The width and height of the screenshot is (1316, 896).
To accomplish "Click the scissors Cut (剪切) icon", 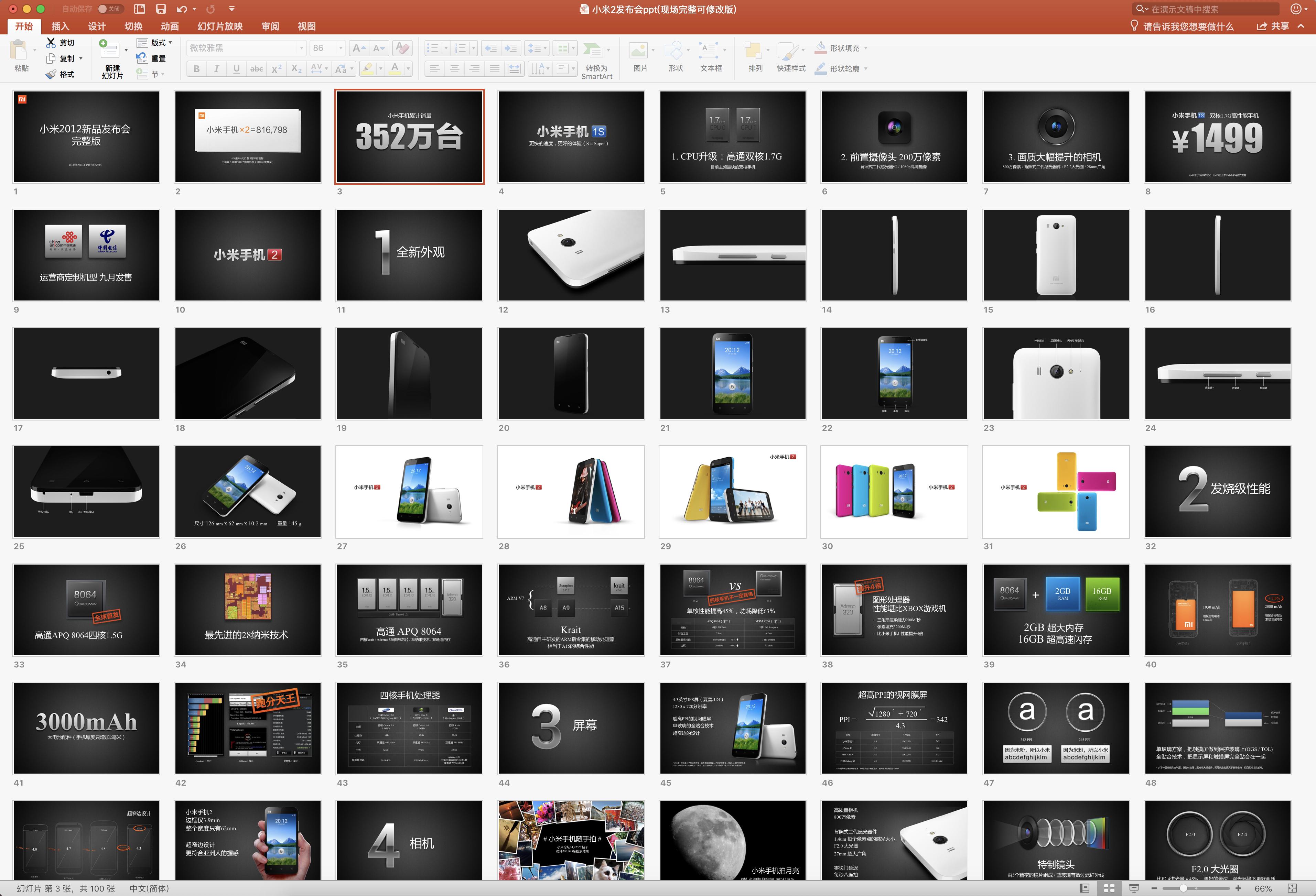I will click(x=51, y=42).
